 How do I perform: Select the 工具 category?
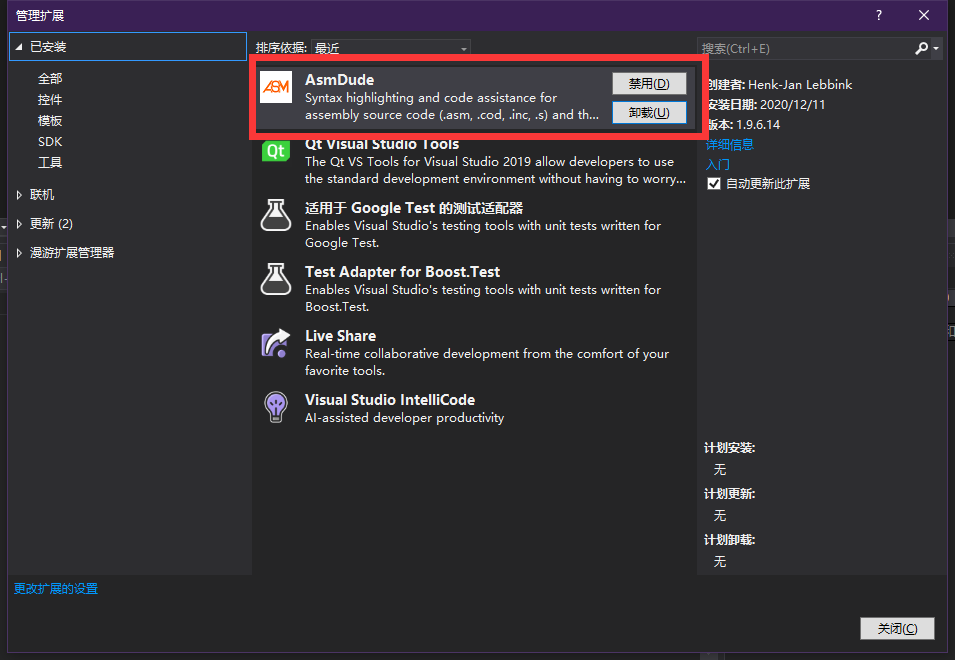pos(48,162)
